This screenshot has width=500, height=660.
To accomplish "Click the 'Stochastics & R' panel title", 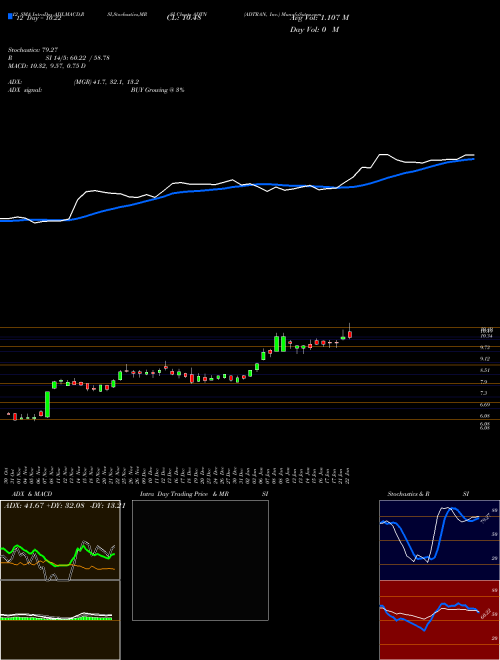I will click(409, 494).
